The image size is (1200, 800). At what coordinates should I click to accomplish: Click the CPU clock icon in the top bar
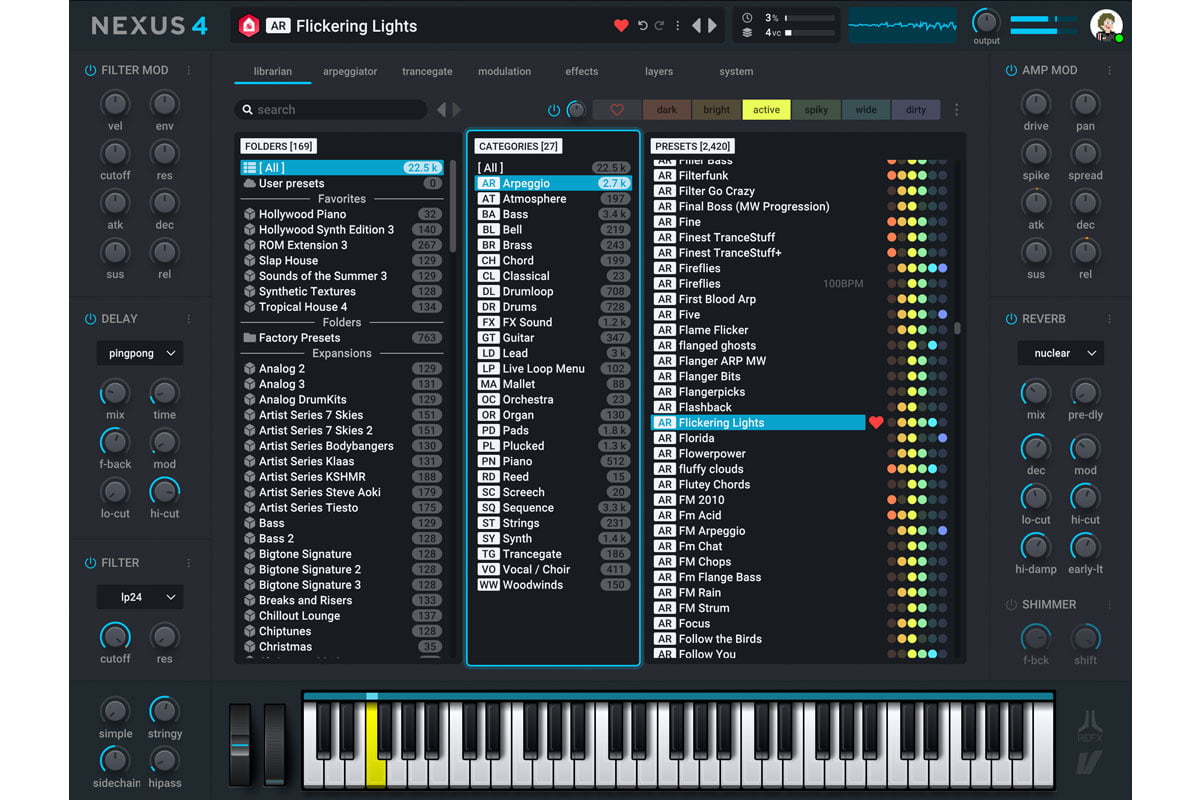coord(747,18)
